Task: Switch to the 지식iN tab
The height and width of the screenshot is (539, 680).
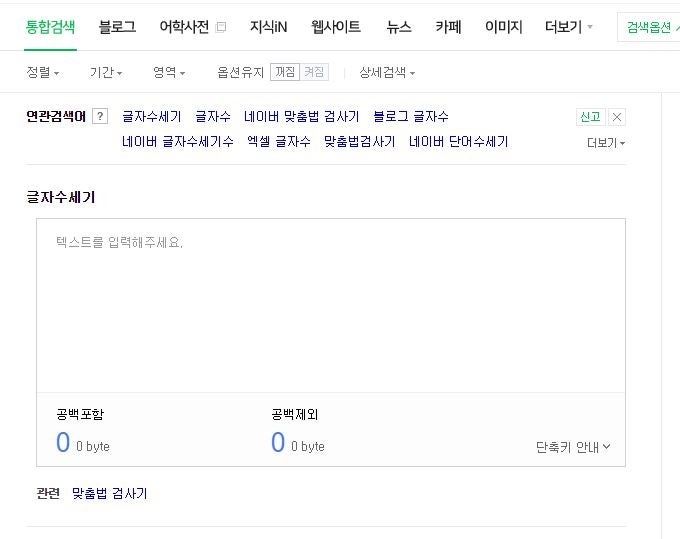Action: coord(268,27)
